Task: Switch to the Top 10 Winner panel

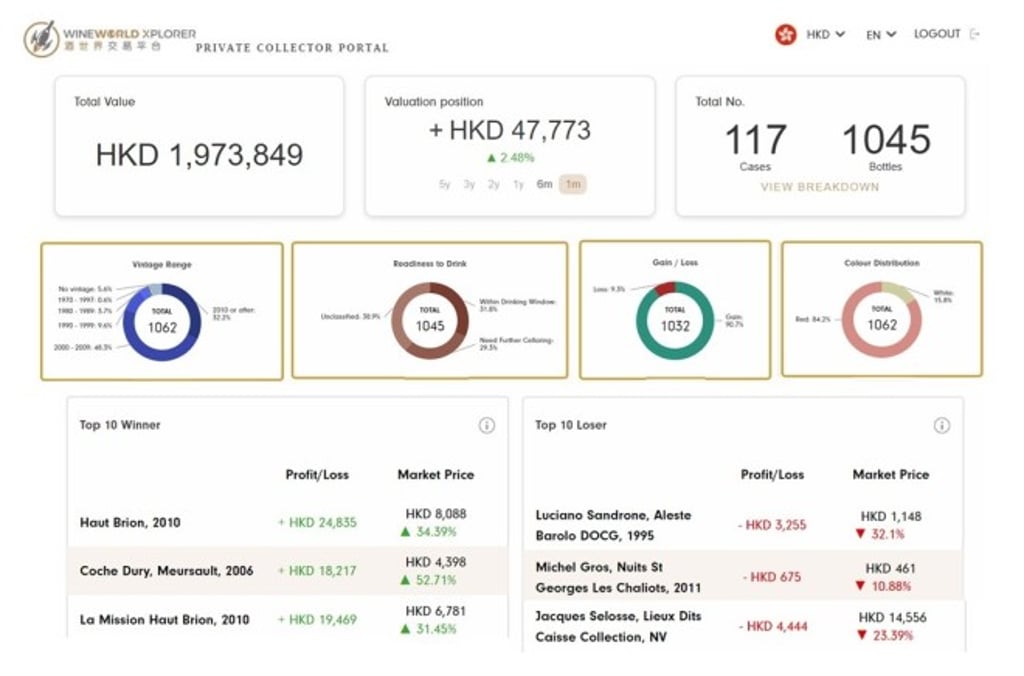Action: [121, 425]
